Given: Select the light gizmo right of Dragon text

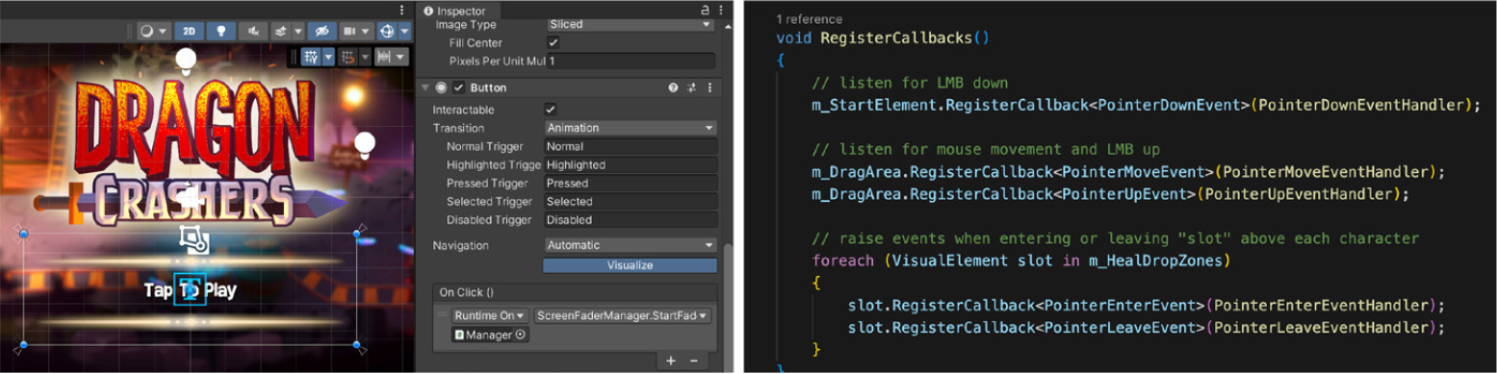Looking at the screenshot, I should pyautogui.click(x=365, y=146).
